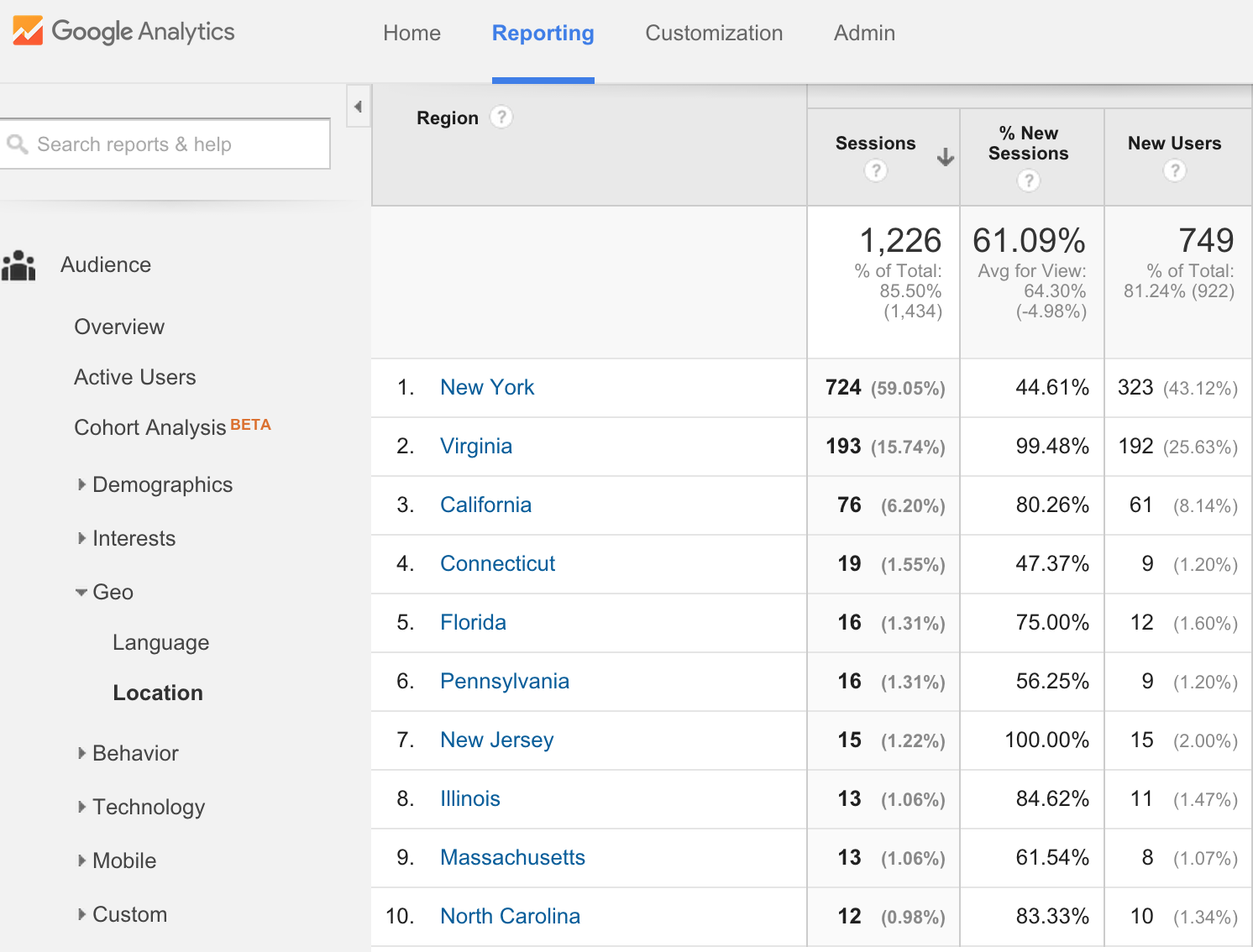Open the North Carolina region link
The height and width of the screenshot is (952, 1253).
coord(510,916)
